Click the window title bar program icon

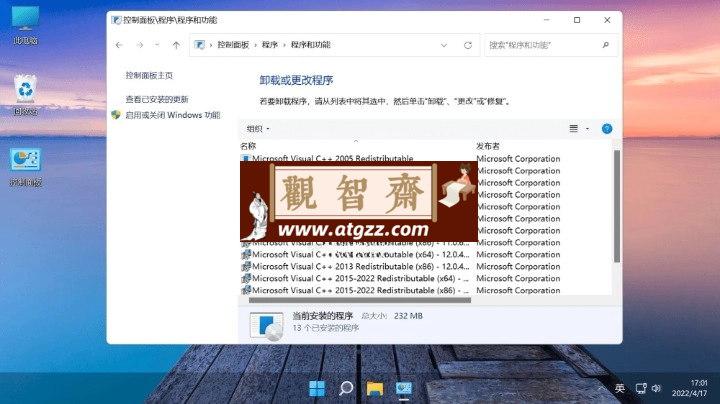116,20
